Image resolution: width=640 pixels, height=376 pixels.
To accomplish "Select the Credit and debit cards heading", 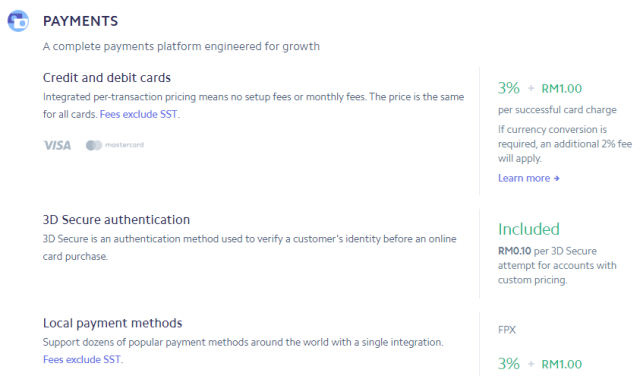I will pyautogui.click(x=107, y=78).
